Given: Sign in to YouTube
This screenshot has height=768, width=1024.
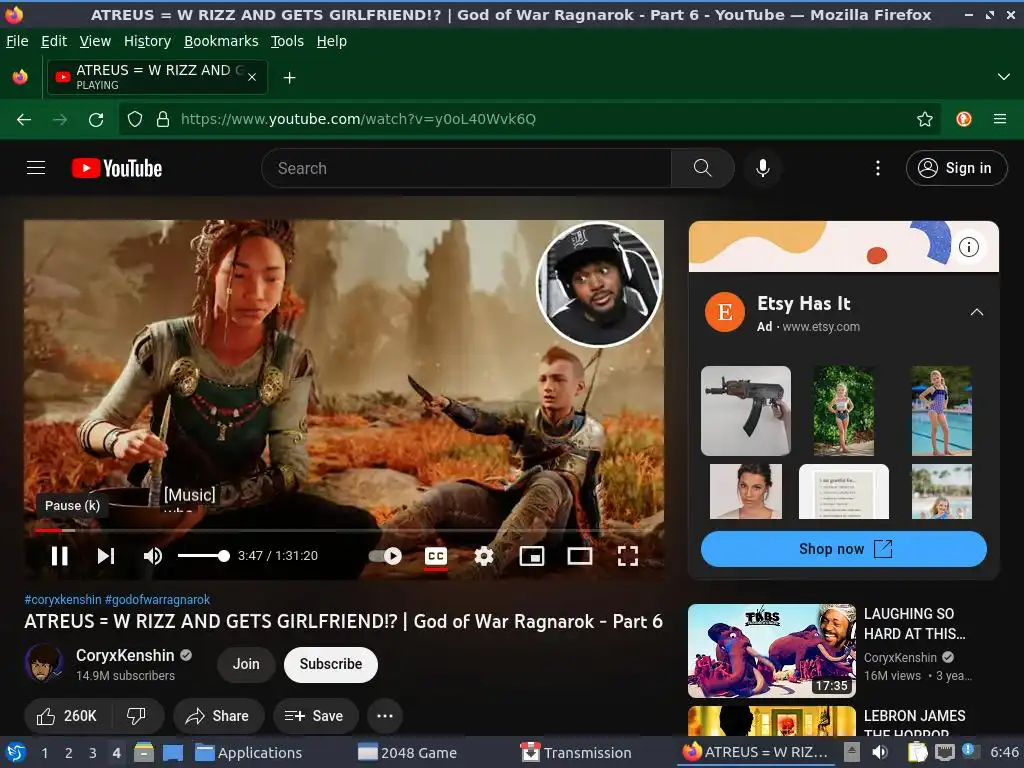Looking at the screenshot, I should tap(957, 168).
